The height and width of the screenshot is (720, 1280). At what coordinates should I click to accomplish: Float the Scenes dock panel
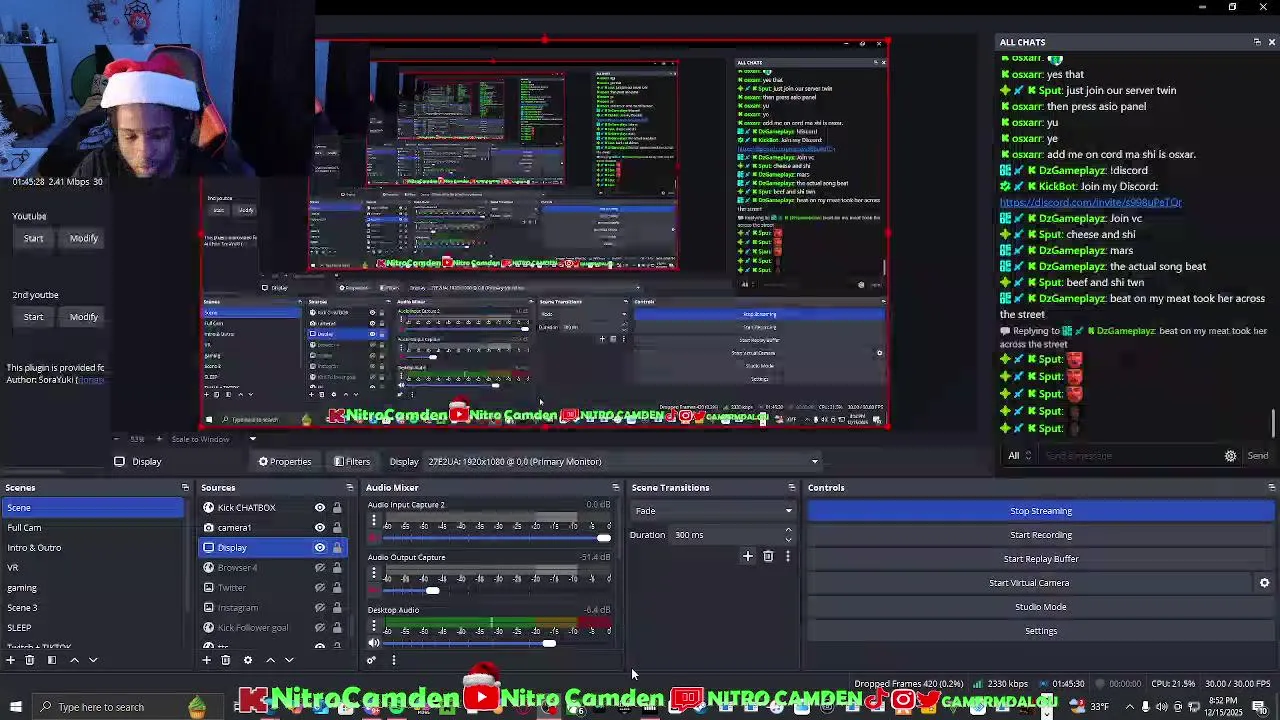(x=185, y=488)
